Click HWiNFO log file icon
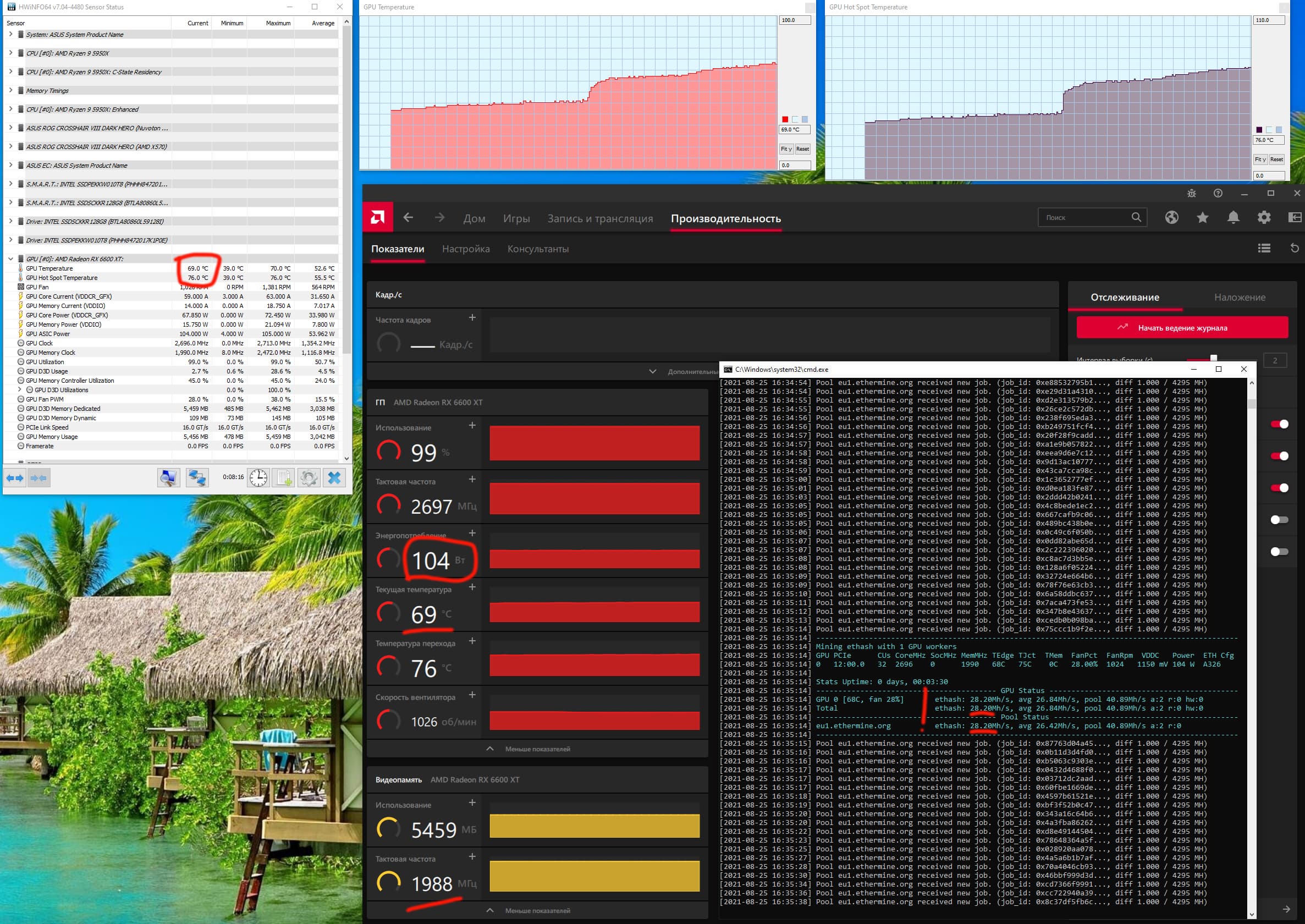 tap(284, 477)
